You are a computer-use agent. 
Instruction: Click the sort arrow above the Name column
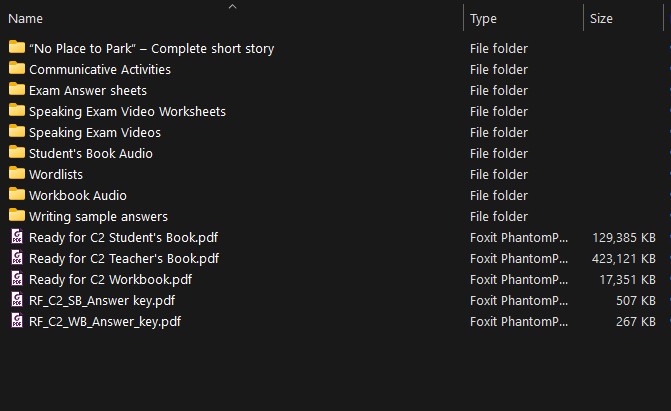[x=232, y=7]
